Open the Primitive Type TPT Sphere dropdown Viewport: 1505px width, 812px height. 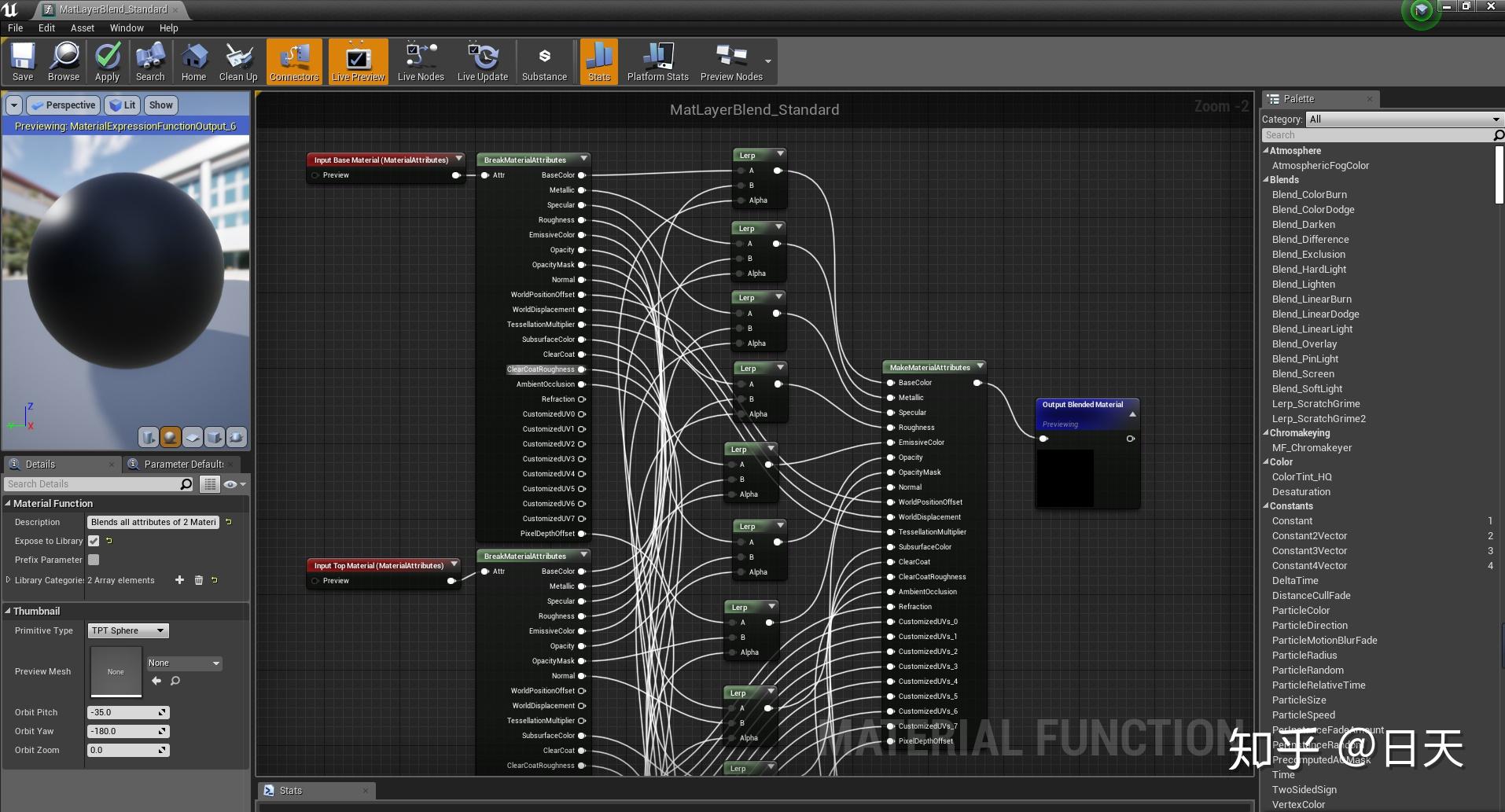(128, 630)
